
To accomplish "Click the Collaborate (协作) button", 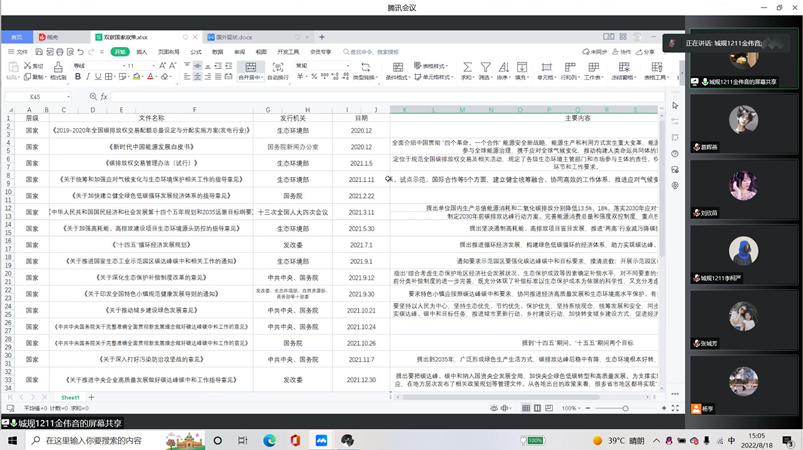I will tap(621, 52).
